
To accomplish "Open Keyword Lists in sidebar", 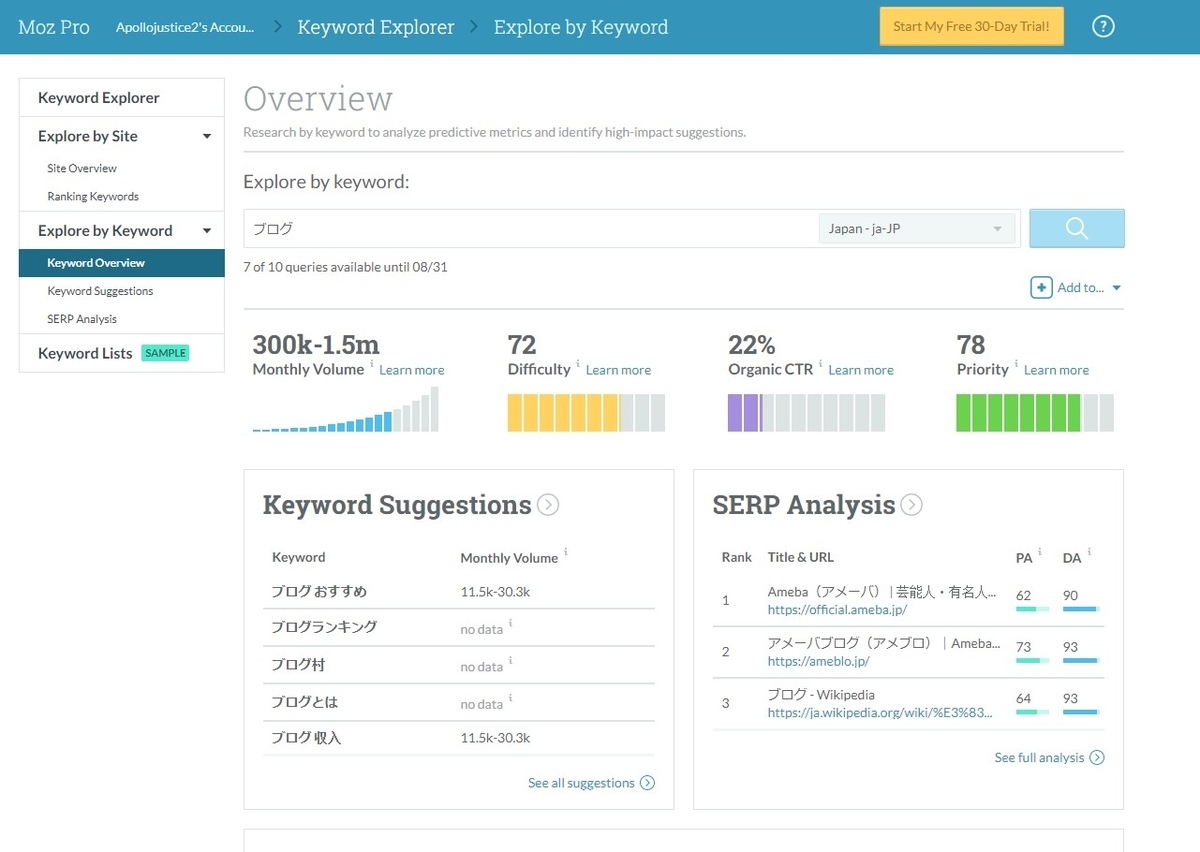I will (85, 353).
